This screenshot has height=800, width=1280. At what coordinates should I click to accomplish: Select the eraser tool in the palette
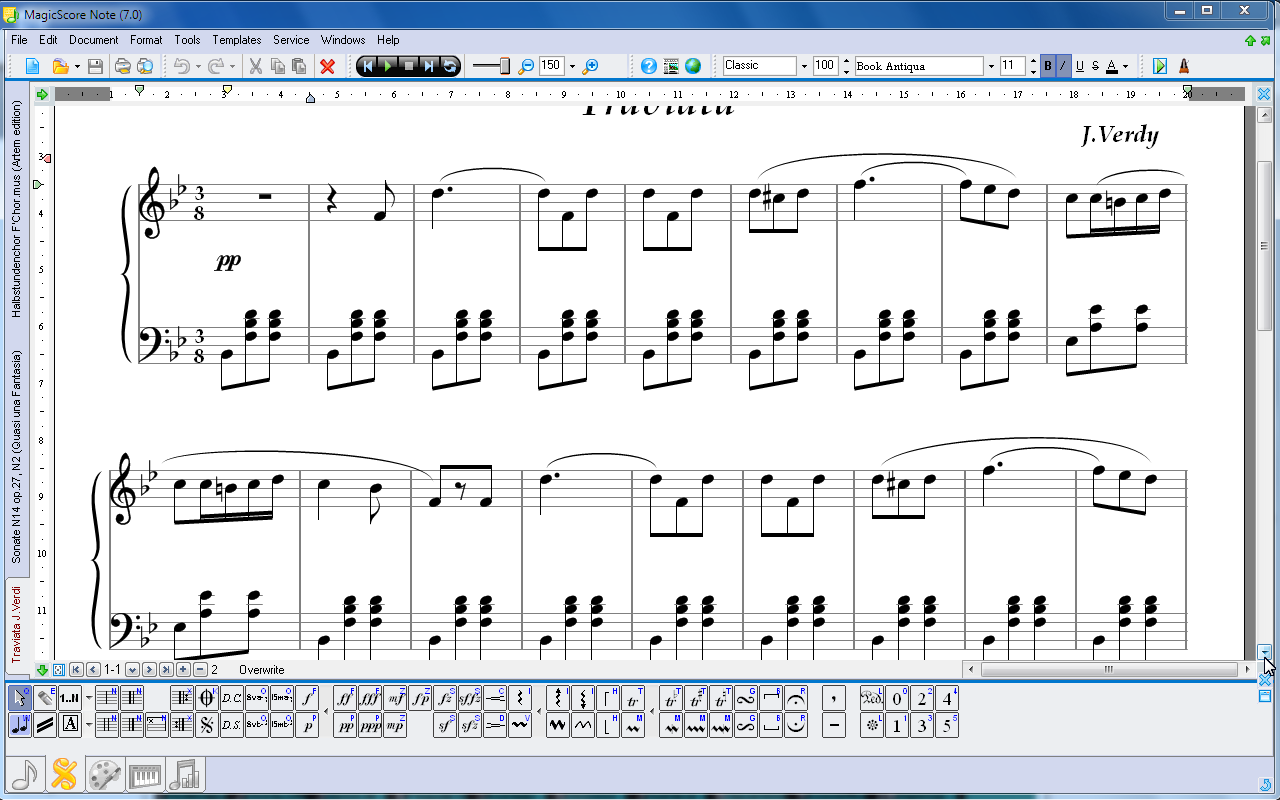pyautogui.click(x=45, y=697)
